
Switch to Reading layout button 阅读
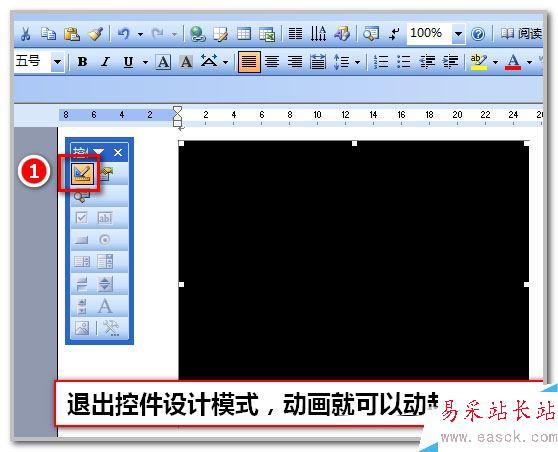tap(521, 33)
